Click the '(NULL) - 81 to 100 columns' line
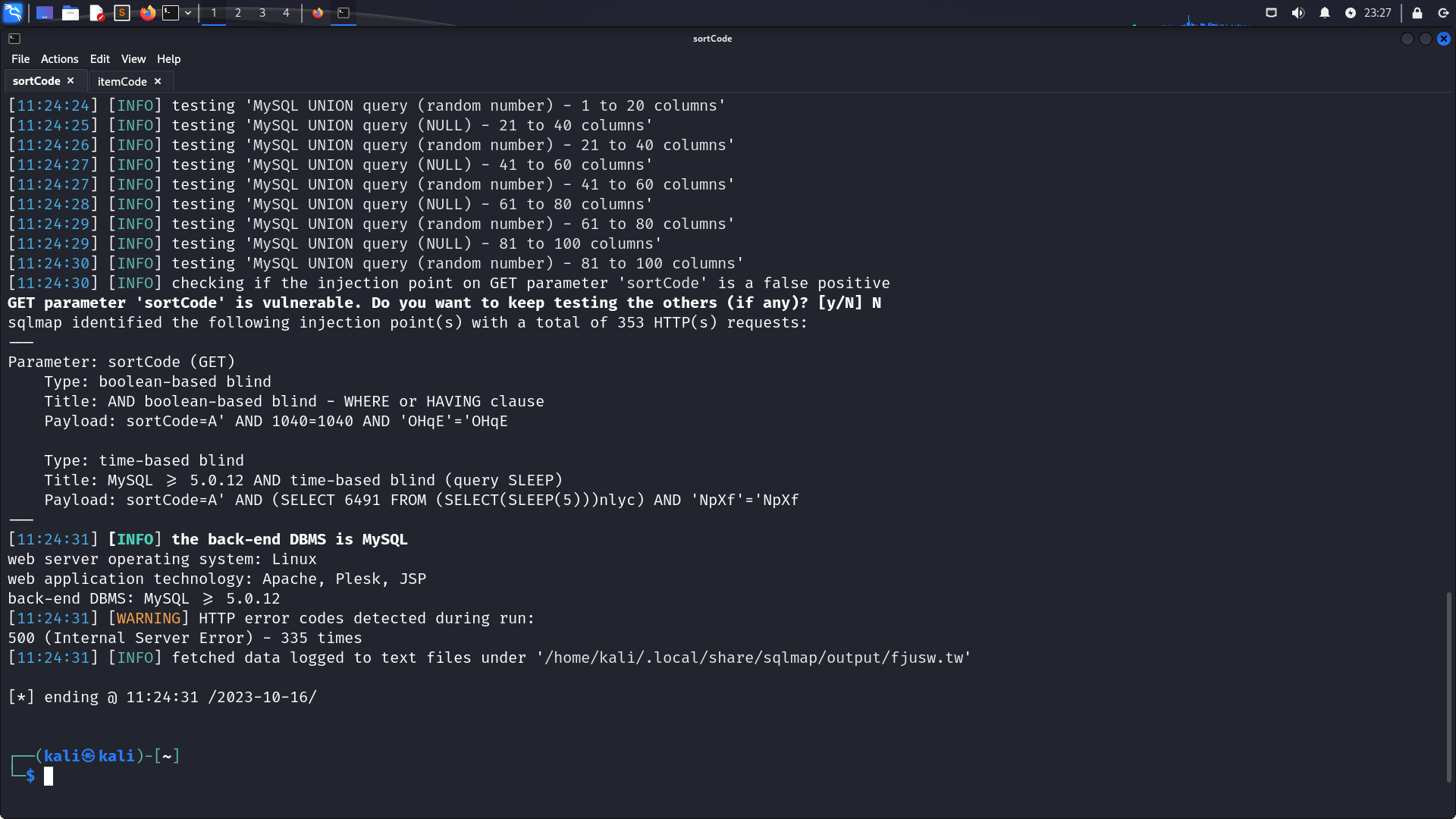The image size is (1456, 819). 334,244
